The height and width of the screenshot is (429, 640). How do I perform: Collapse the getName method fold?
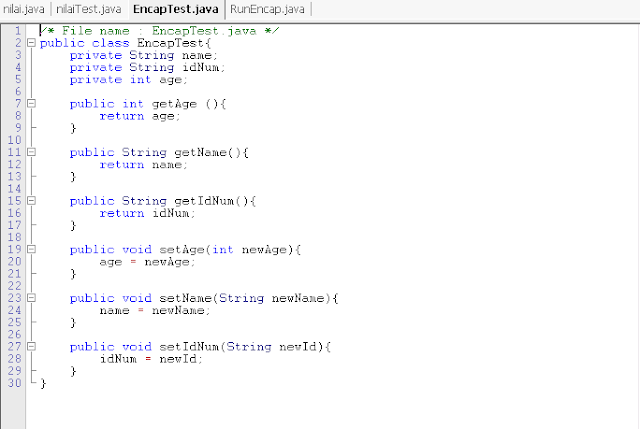pos(31,152)
